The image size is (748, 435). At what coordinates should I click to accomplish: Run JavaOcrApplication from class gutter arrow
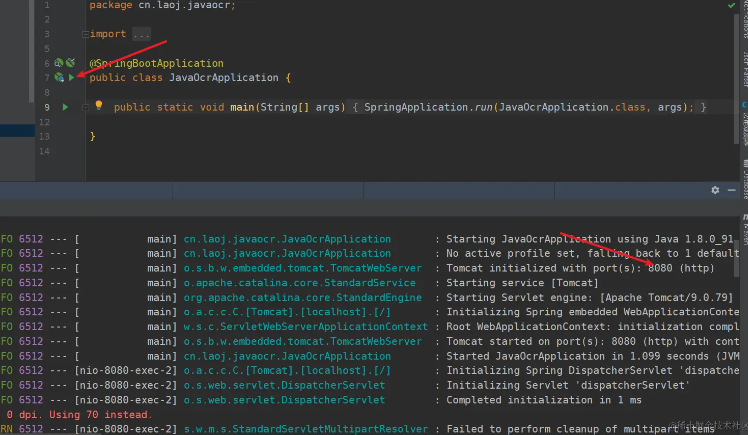point(70,78)
